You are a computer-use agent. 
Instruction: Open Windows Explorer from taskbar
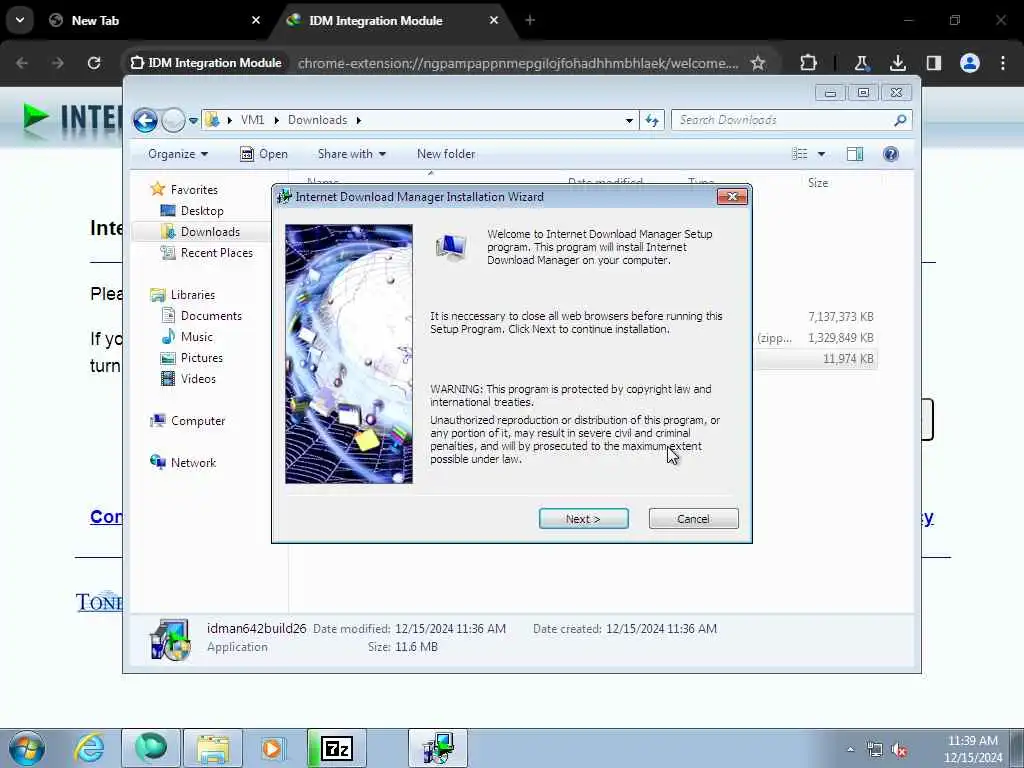213,748
